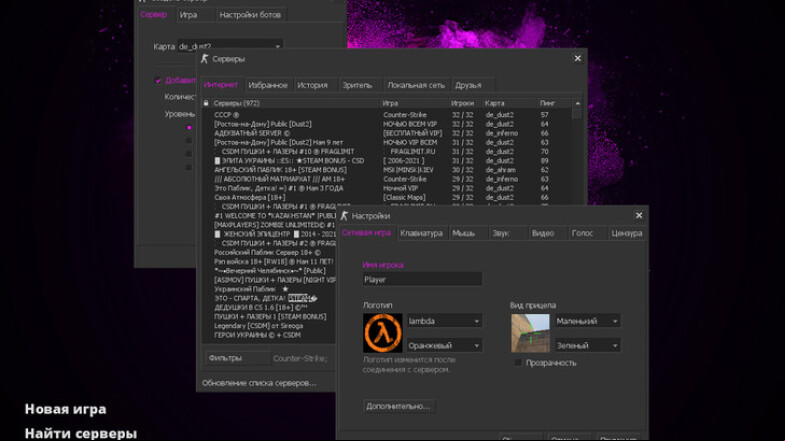Click the Имя игрока field containing Player
The width and height of the screenshot is (785, 441).
pos(422,279)
